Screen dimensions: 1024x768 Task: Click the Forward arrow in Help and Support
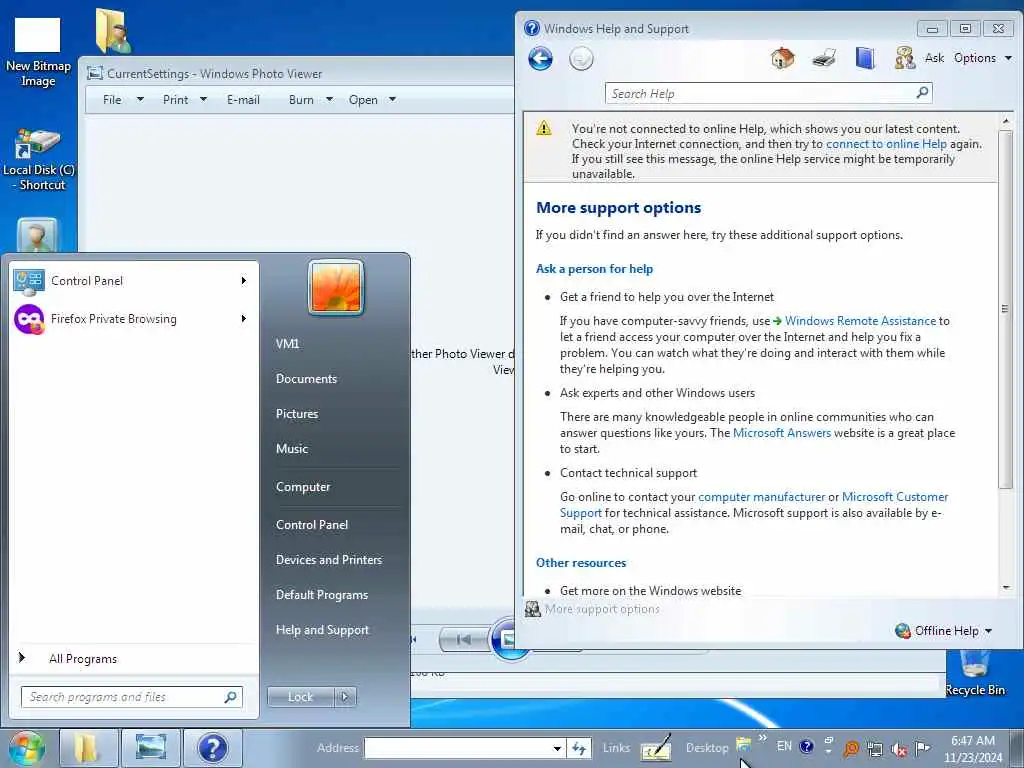(x=581, y=59)
